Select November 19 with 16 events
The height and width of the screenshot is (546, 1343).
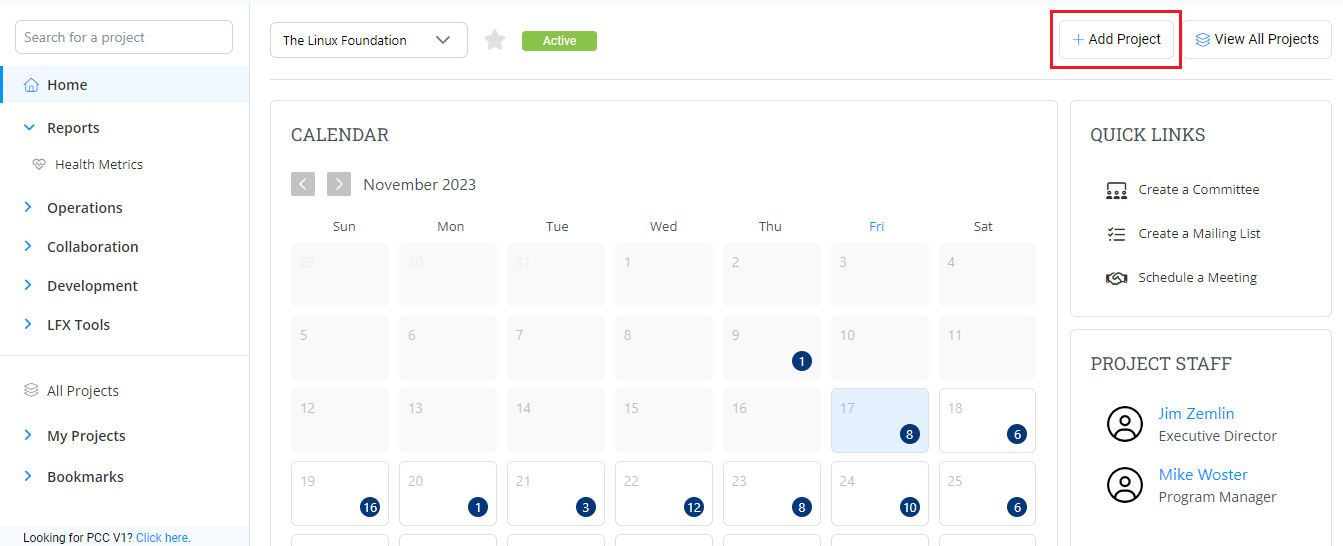340,493
